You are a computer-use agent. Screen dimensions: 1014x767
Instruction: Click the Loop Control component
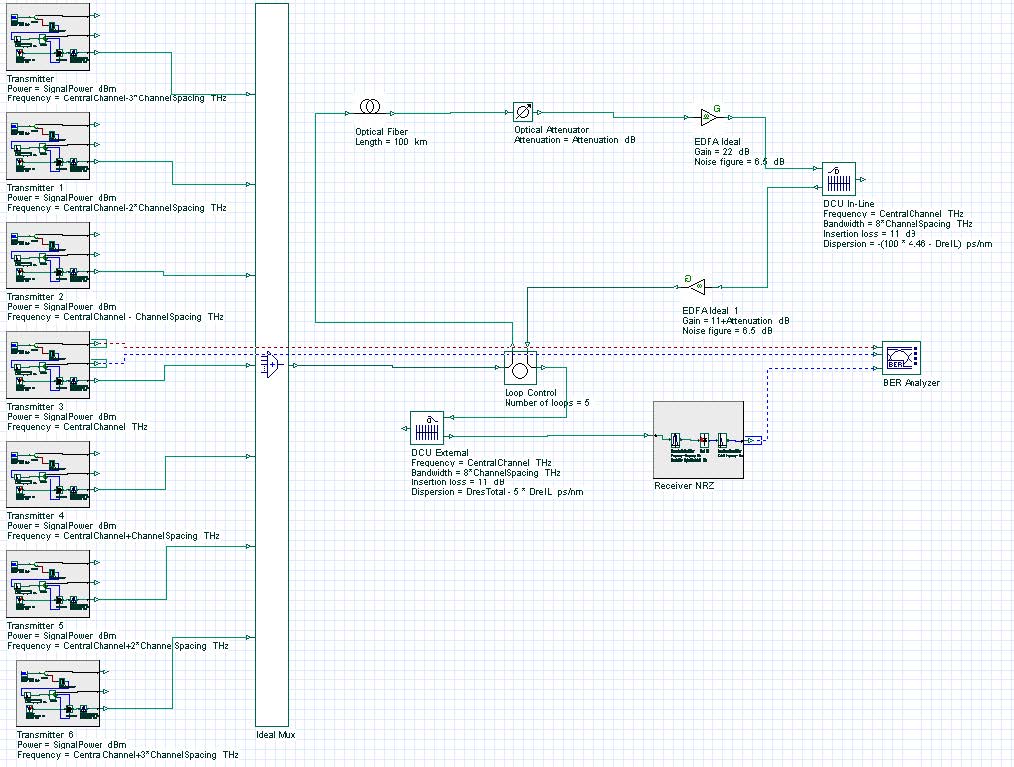click(x=520, y=368)
